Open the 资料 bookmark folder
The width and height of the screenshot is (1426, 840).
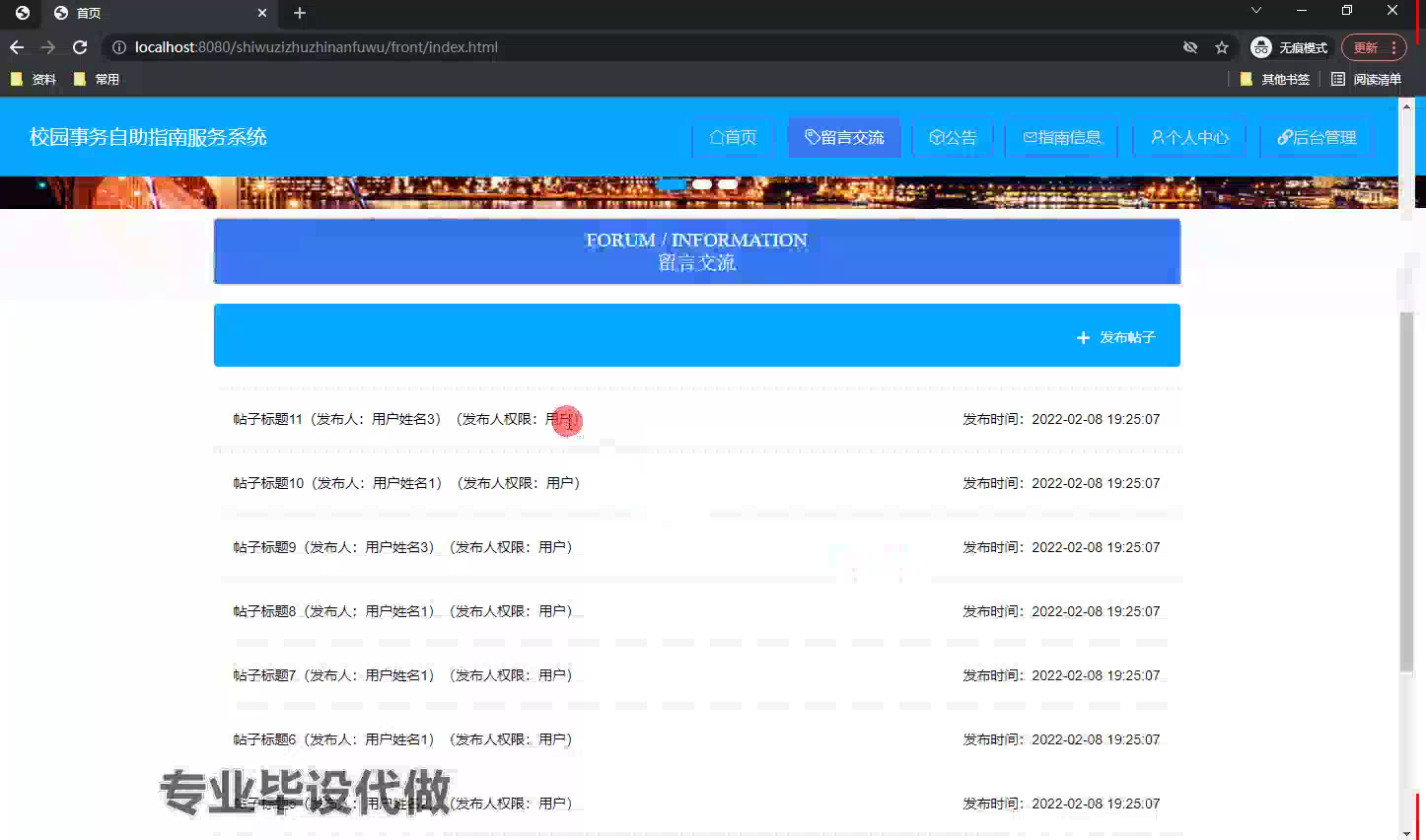coord(34,79)
